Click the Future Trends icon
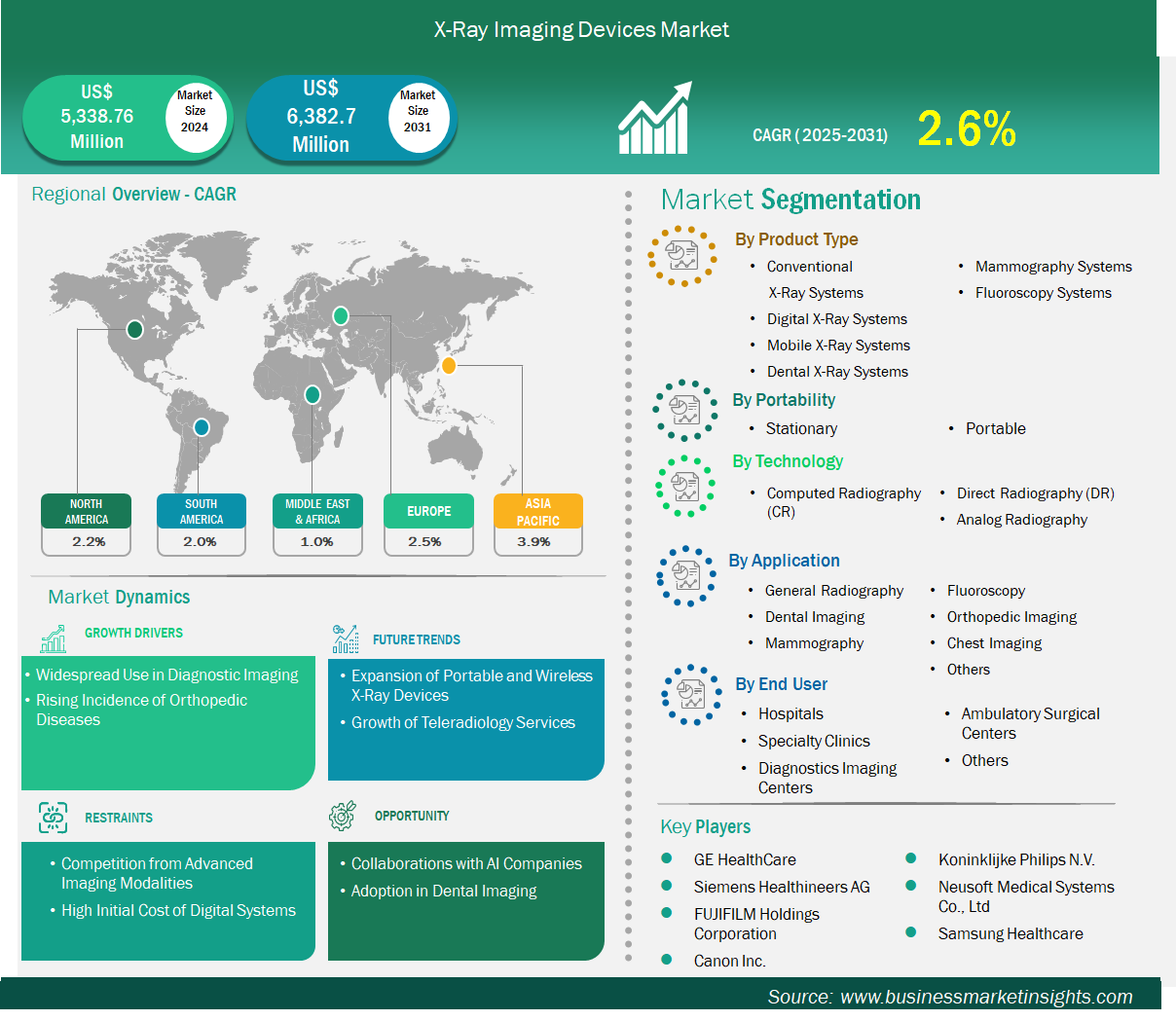Image resolution: width=1176 pixels, height=1021 pixels. pyautogui.click(x=345, y=639)
